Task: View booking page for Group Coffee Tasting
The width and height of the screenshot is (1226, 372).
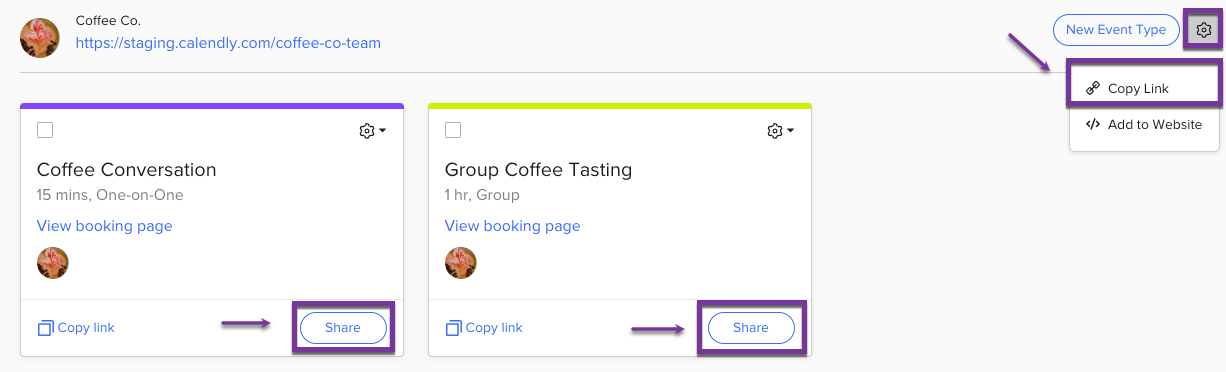Action: pyautogui.click(x=513, y=226)
